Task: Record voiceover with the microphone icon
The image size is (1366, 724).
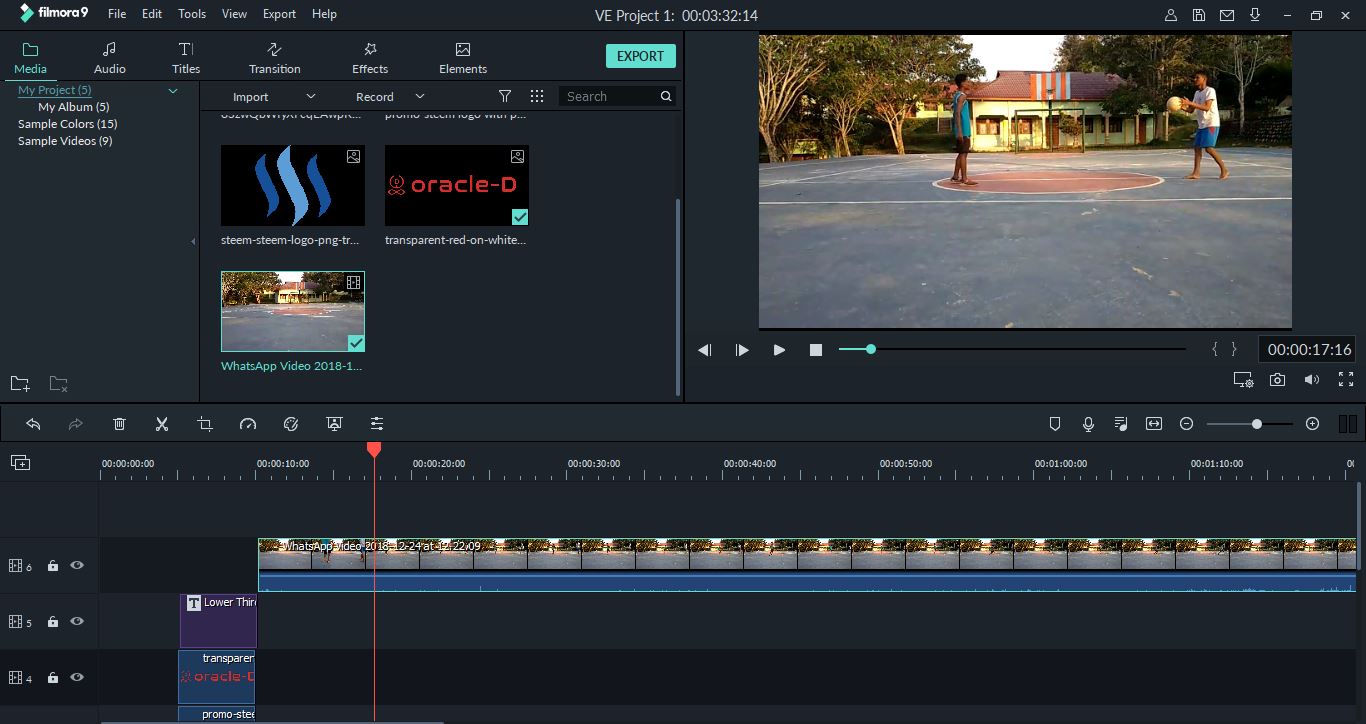Action: [1088, 424]
